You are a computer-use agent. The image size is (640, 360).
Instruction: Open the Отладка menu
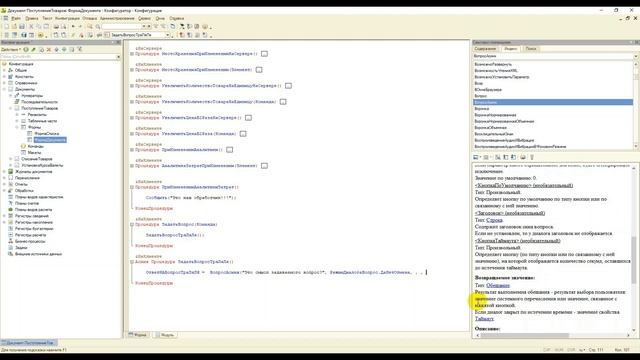click(90, 18)
